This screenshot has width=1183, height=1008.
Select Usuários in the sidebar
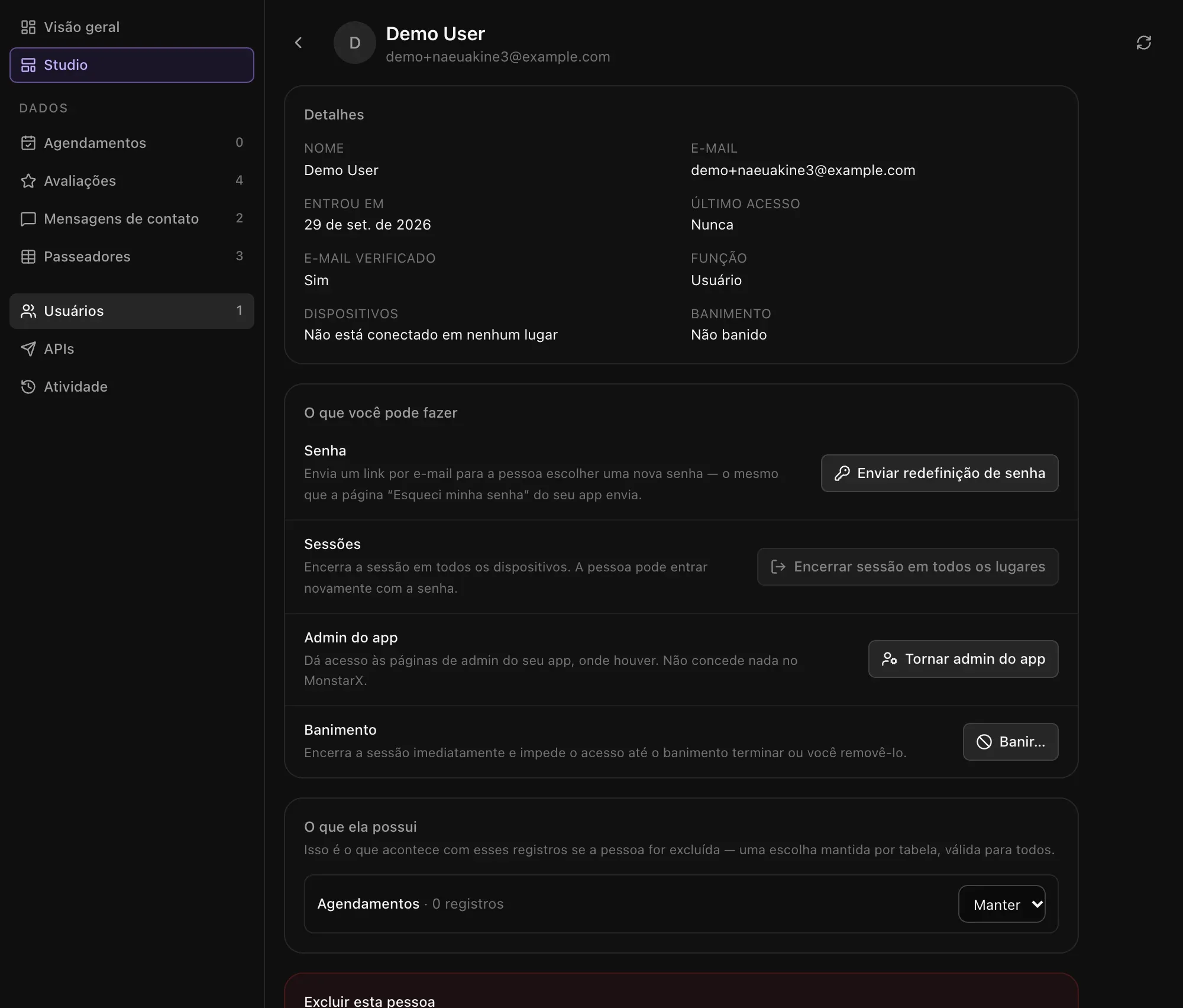pos(132,311)
